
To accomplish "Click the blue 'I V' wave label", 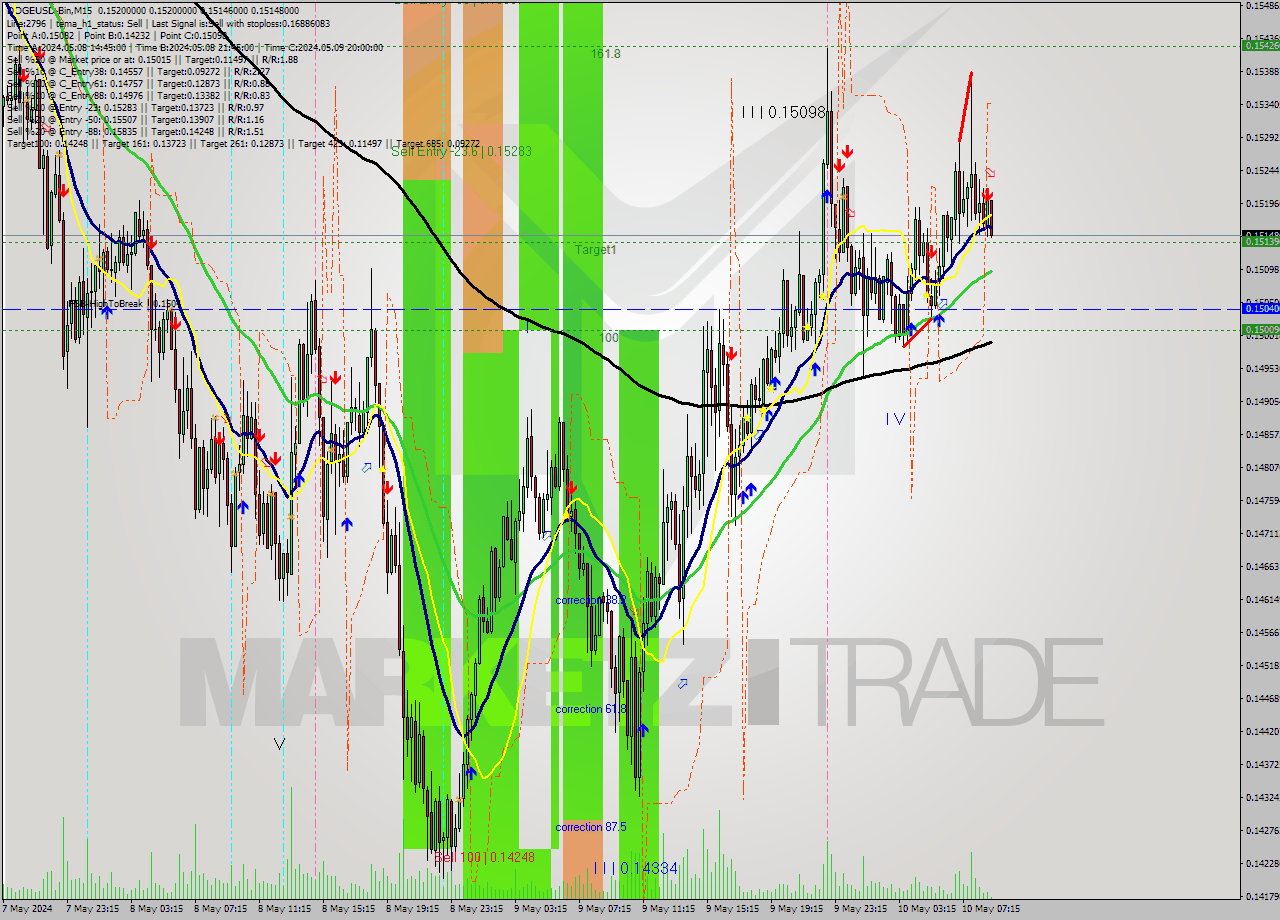I will pos(895,419).
